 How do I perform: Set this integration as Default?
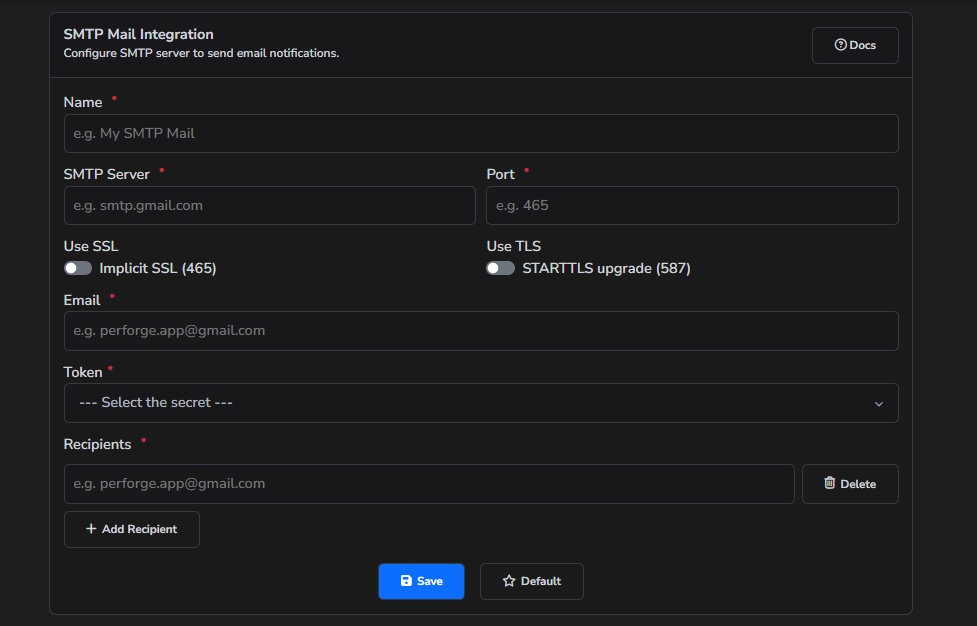click(531, 581)
